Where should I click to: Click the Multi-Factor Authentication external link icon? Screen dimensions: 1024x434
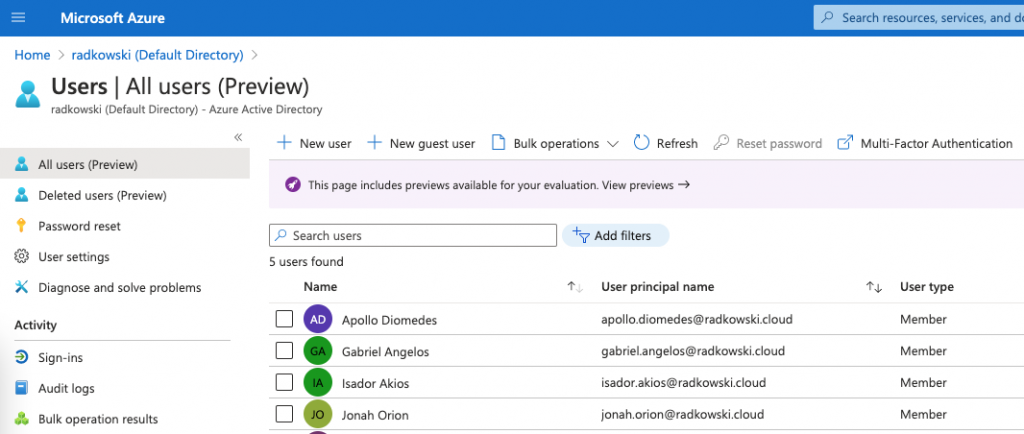tap(845, 143)
